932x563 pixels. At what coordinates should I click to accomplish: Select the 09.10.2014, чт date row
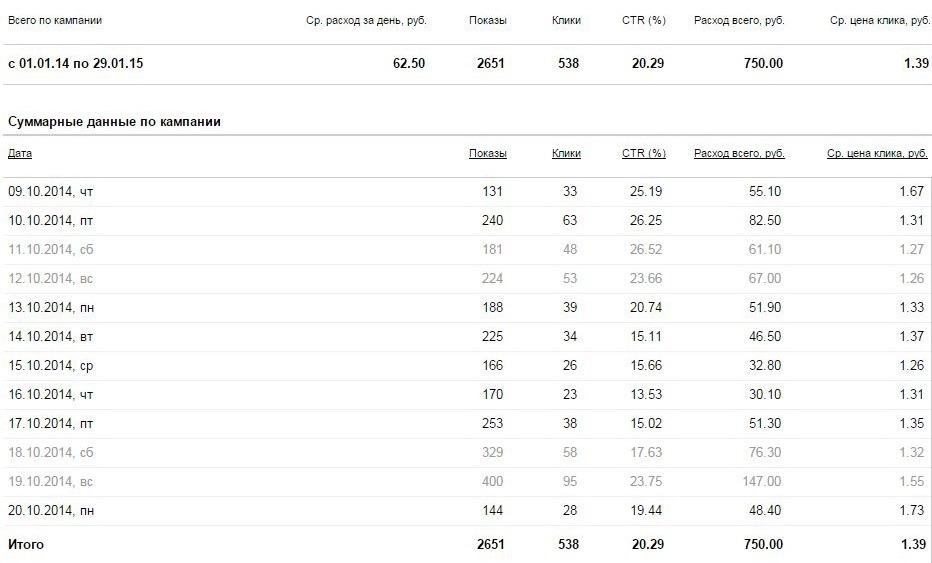[x=466, y=191]
